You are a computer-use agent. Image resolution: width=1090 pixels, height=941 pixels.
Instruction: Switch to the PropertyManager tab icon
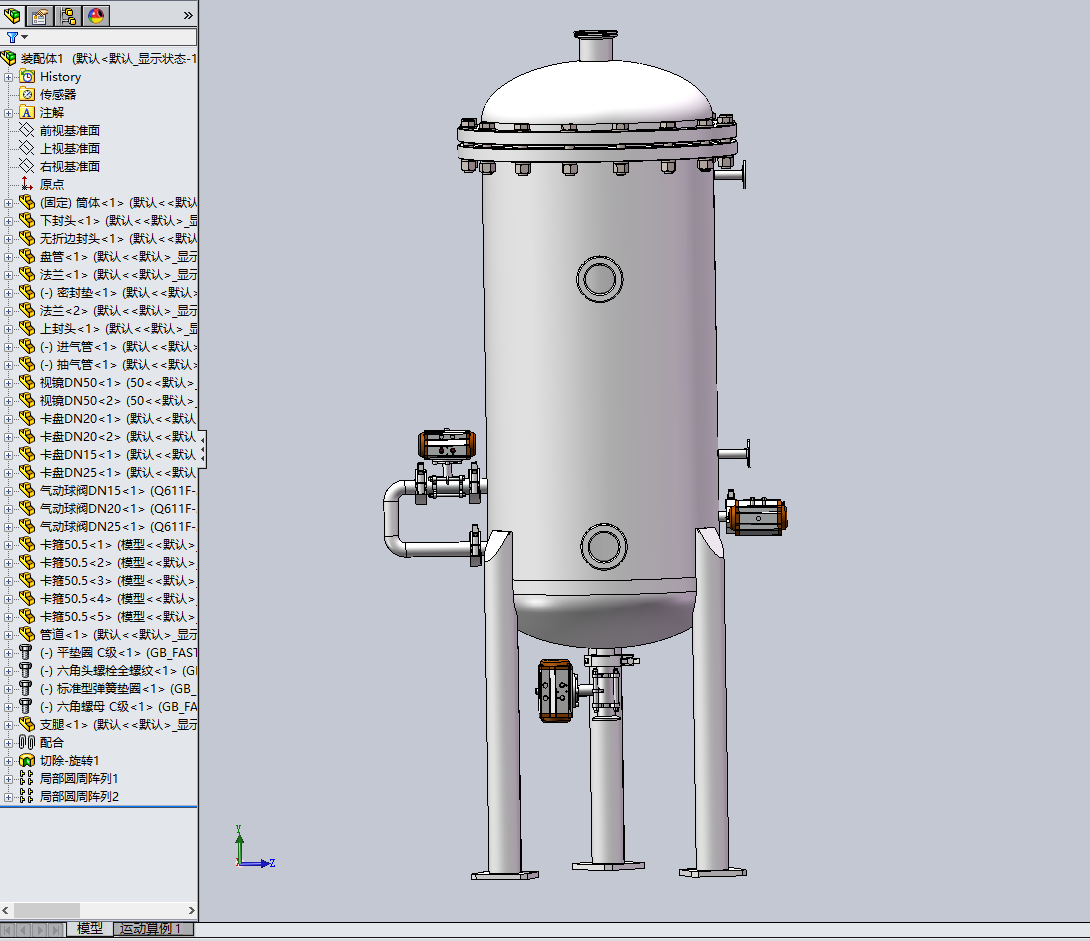pyautogui.click(x=40, y=15)
